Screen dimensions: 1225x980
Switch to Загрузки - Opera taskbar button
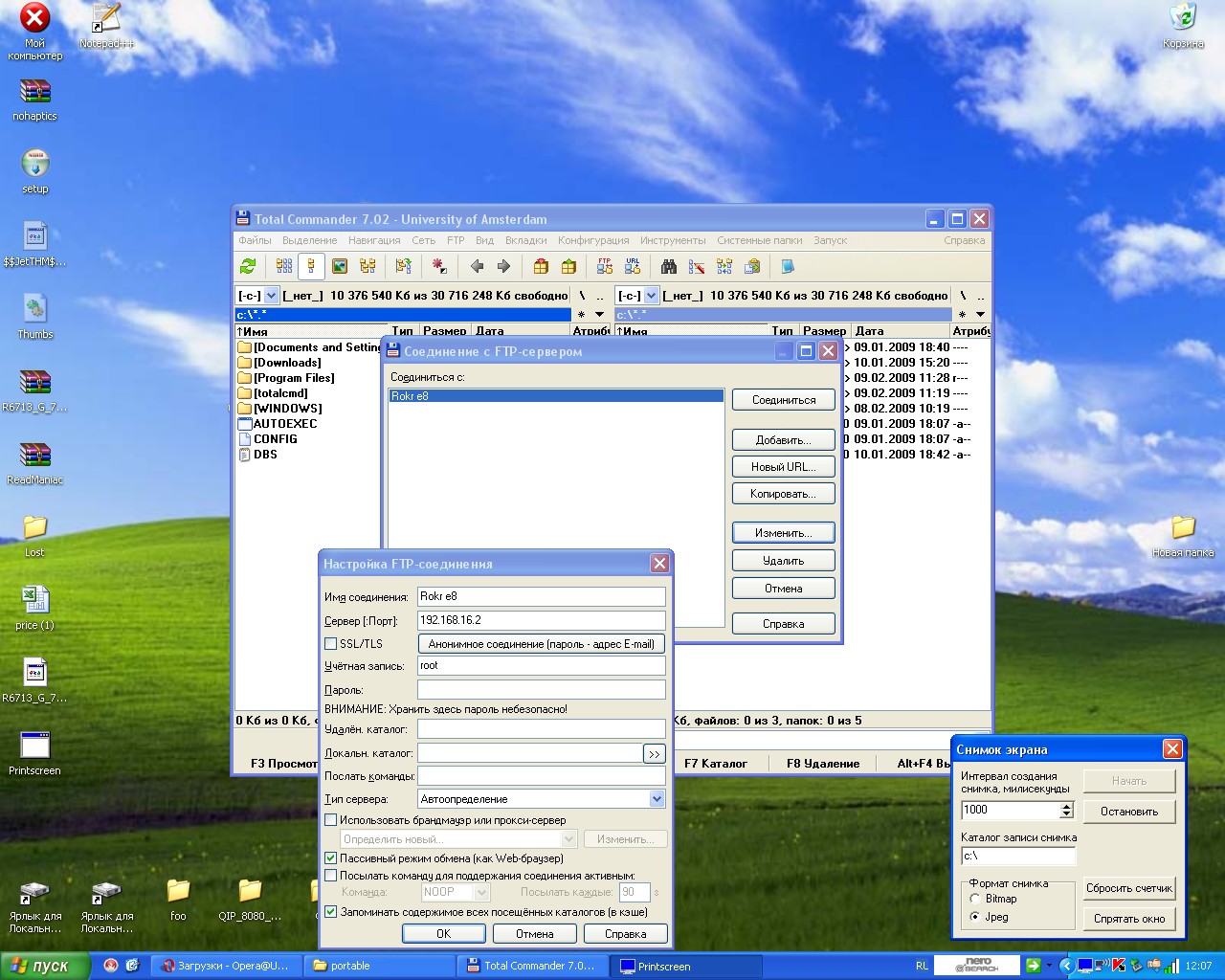pyautogui.click(x=226, y=966)
